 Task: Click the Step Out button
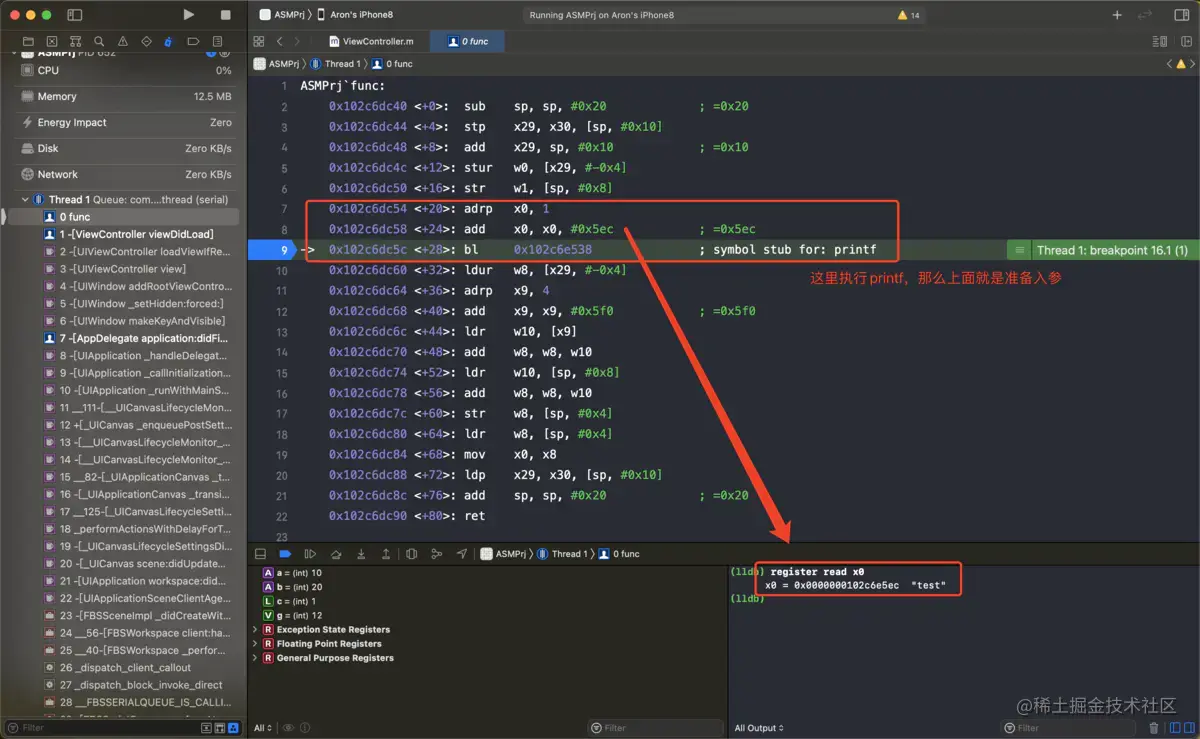tap(386, 553)
